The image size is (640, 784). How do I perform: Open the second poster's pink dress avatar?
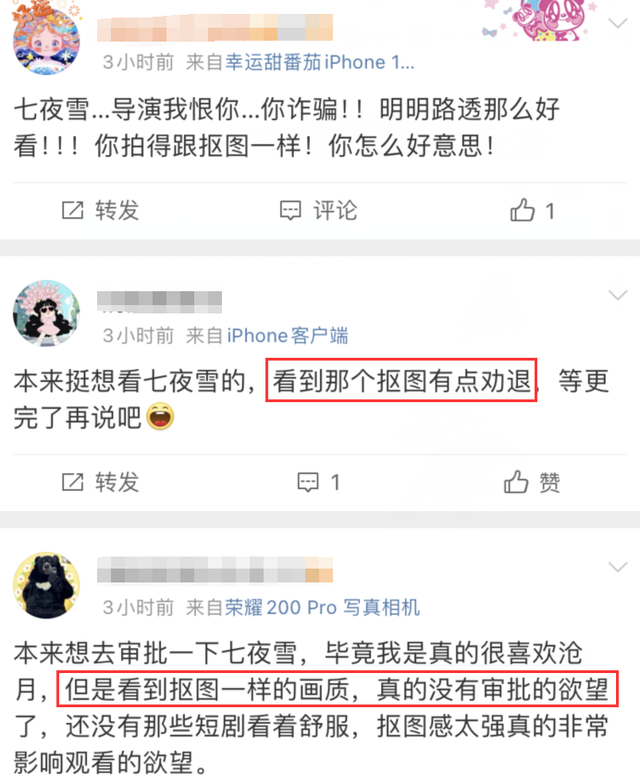click(x=46, y=314)
